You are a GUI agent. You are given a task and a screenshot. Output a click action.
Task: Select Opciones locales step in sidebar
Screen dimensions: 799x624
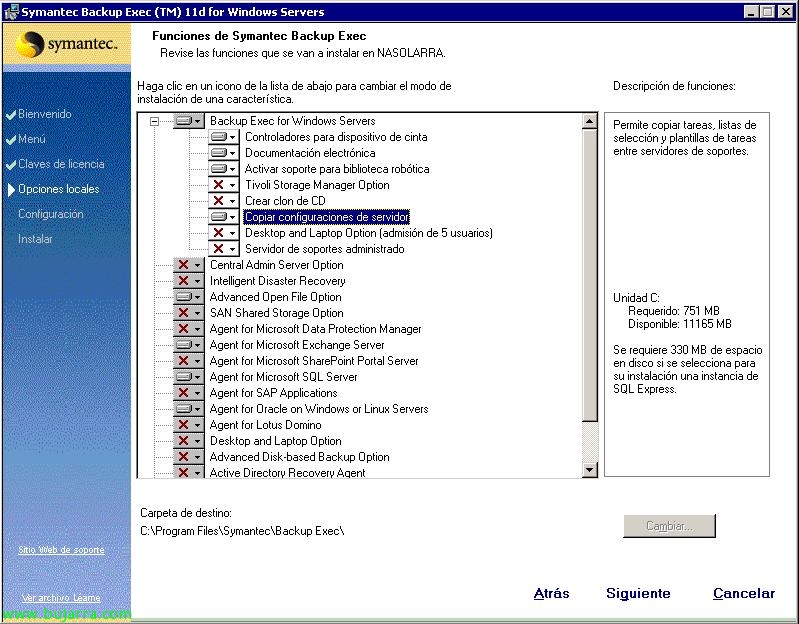[x=59, y=189]
